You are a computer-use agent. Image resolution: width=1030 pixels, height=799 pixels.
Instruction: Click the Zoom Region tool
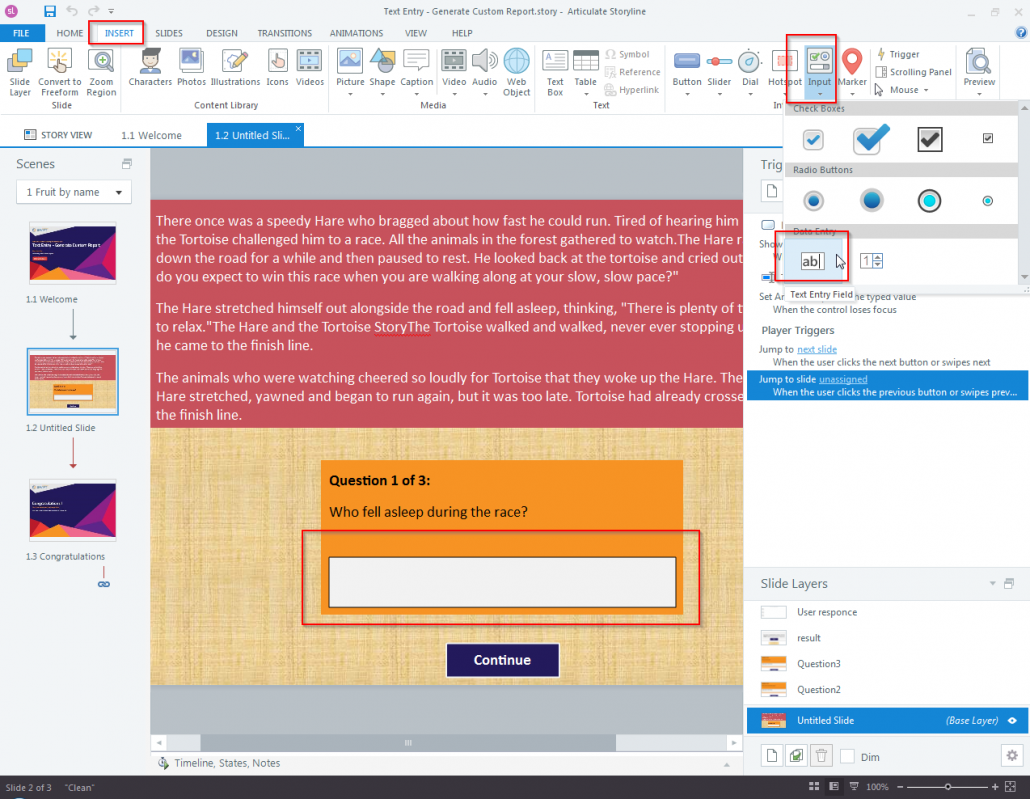pos(101,72)
